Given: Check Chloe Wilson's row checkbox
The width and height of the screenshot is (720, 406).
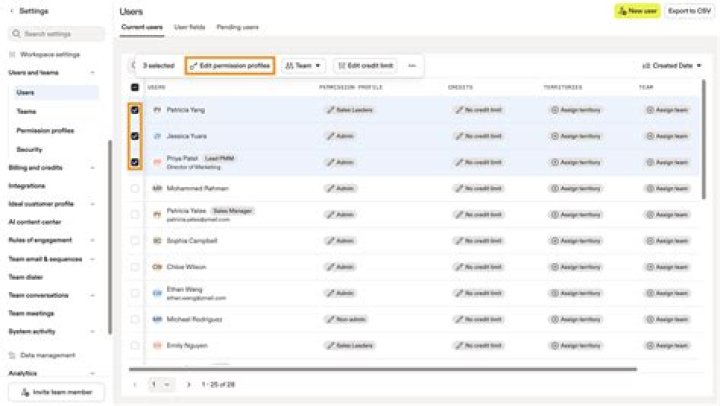Looking at the screenshot, I should tap(135, 267).
